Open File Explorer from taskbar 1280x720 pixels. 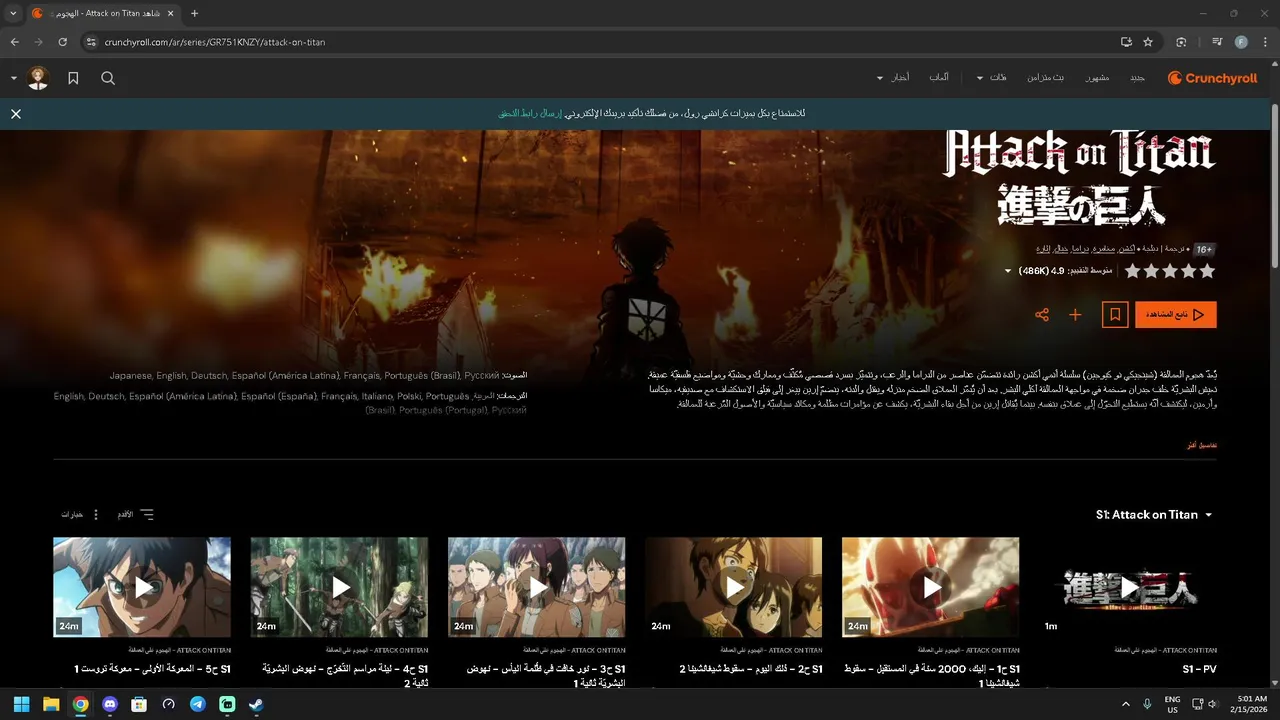pyautogui.click(x=51, y=704)
